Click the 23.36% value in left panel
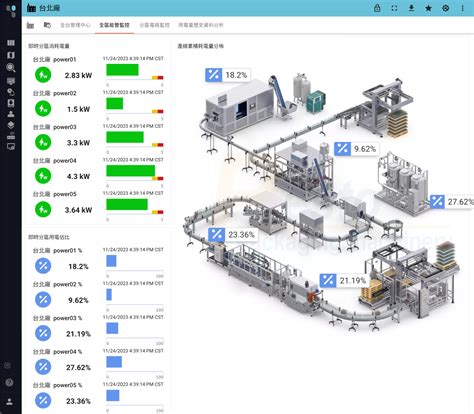 (78, 401)
